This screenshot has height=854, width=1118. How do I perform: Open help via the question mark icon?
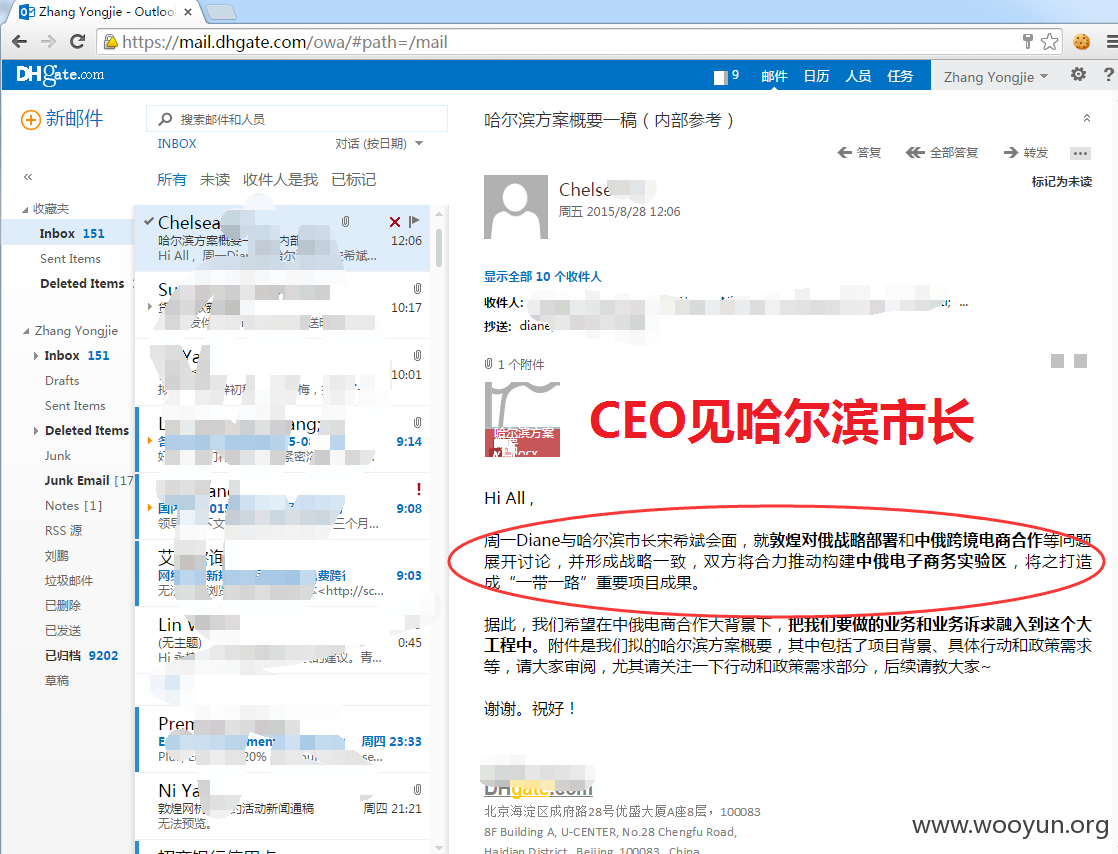[x=1108, y=74]
